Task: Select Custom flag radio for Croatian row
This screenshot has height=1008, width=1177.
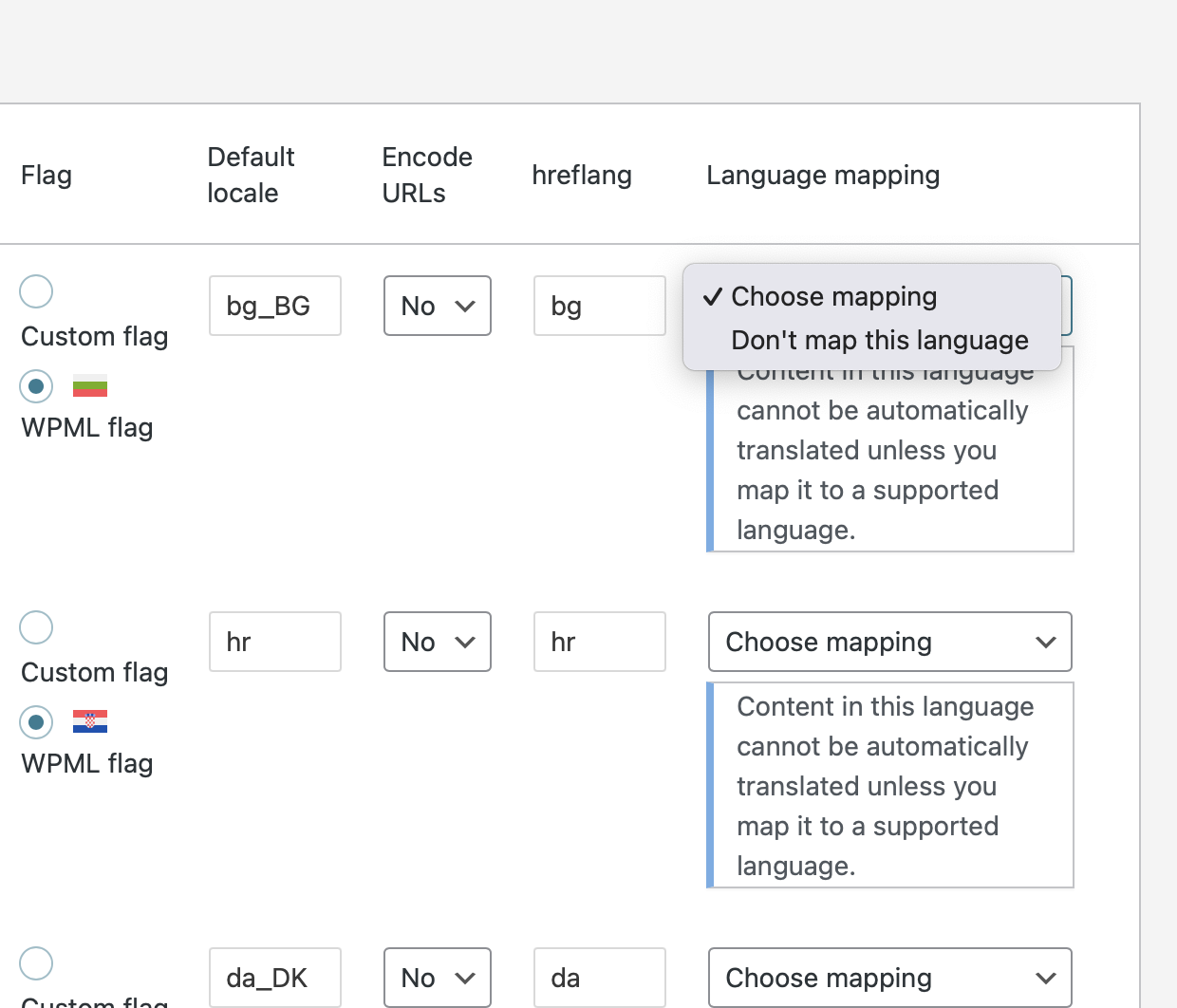Action: pyautogui.click(x=36, y=627)
